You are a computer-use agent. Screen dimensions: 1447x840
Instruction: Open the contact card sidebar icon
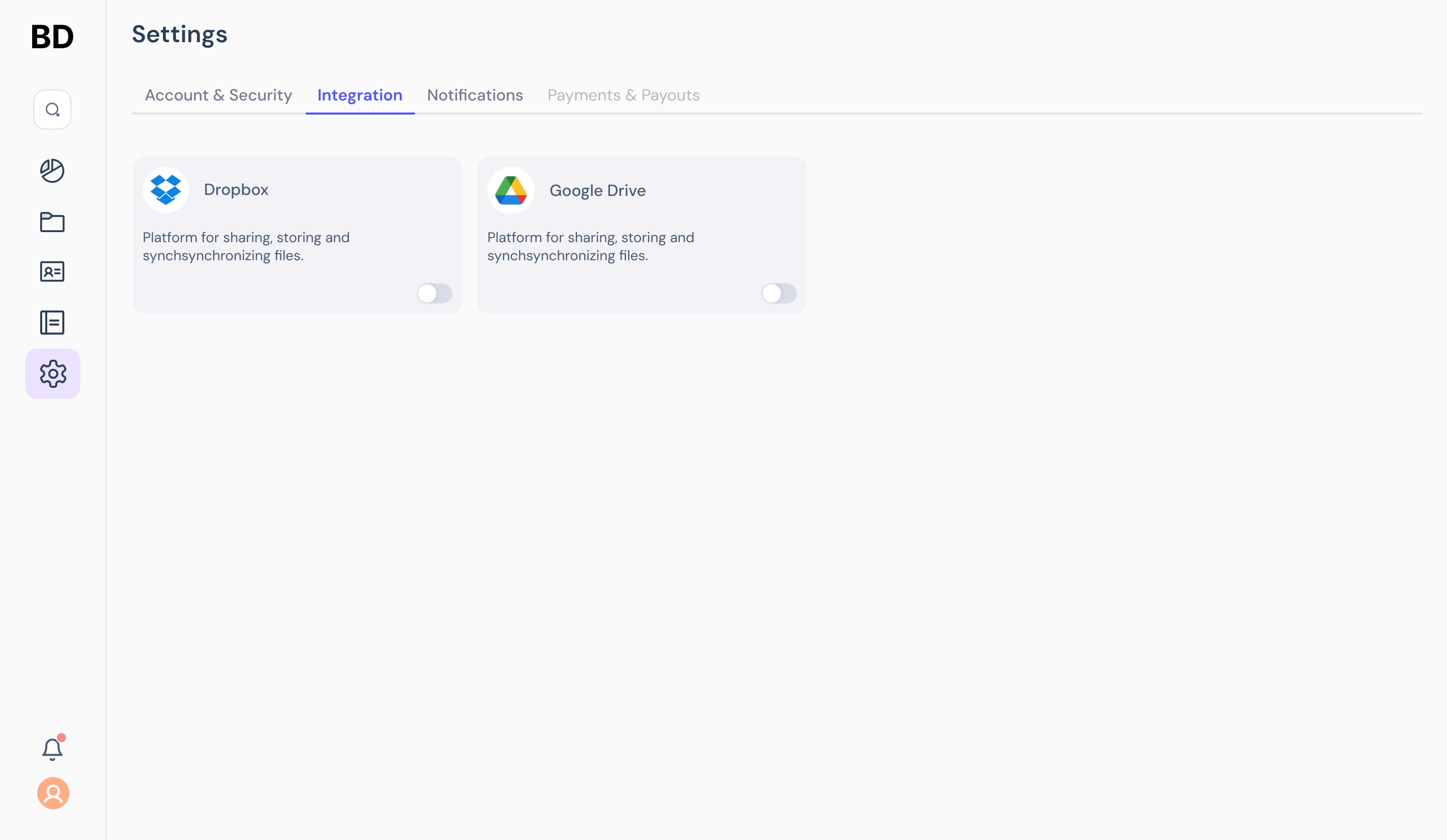pos(52,272)
